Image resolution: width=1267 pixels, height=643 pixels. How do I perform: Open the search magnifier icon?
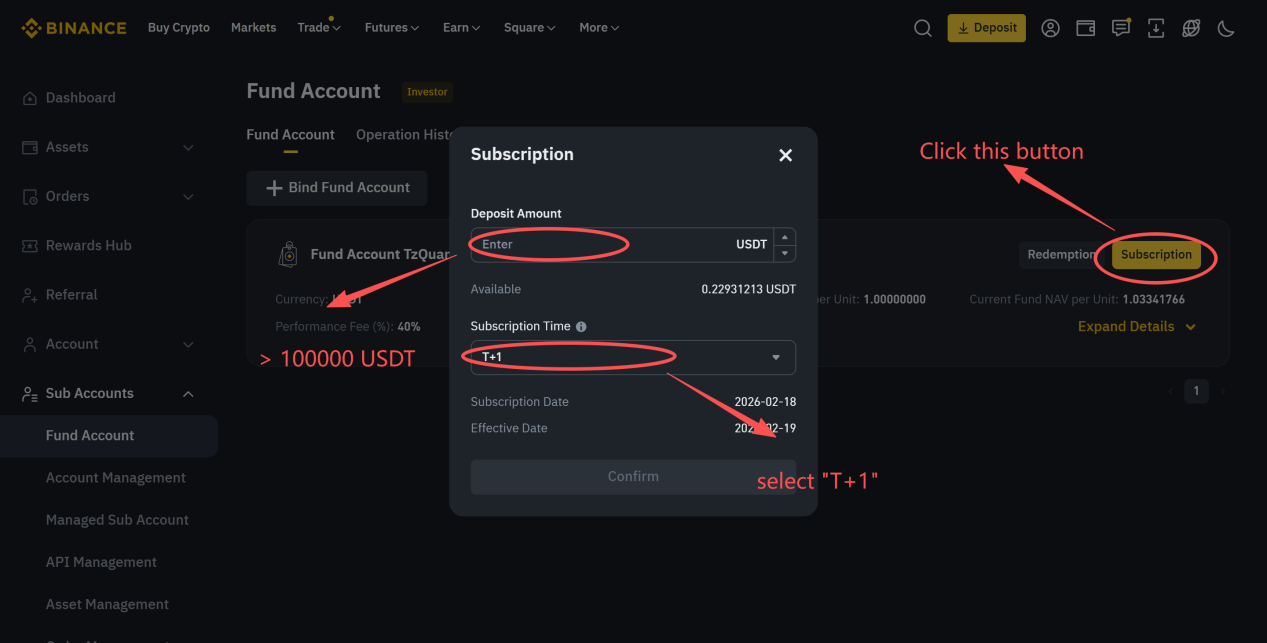tap(923, 28)
